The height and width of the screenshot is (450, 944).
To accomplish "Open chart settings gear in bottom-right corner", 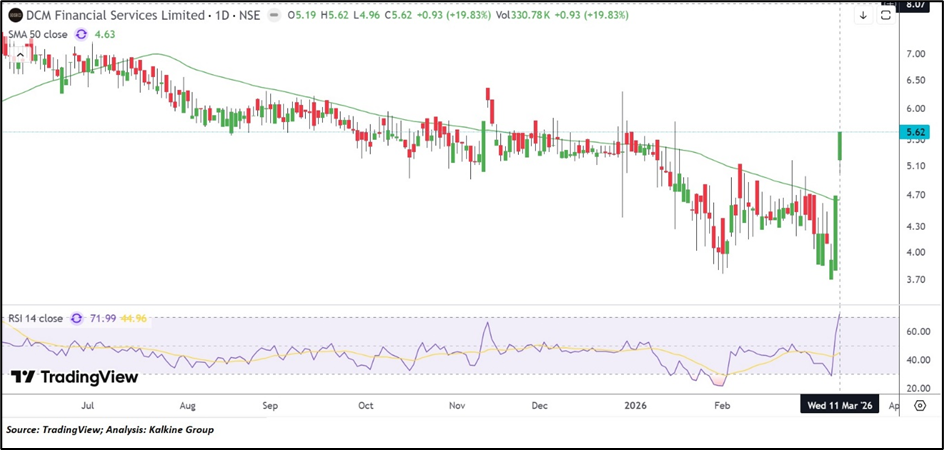I will click(919, 407).
